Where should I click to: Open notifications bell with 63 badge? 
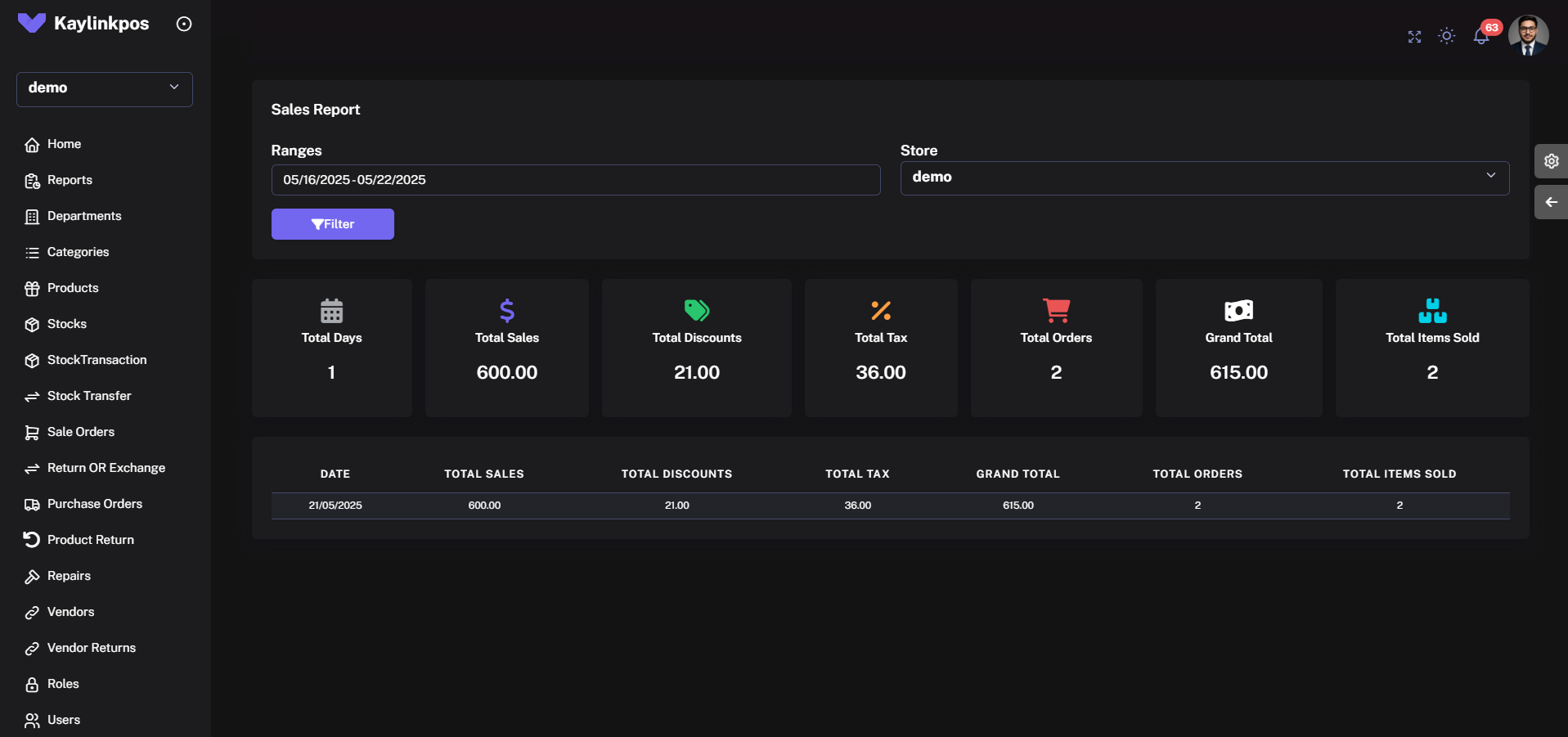pyautogui.click(x=1482, y=35)
